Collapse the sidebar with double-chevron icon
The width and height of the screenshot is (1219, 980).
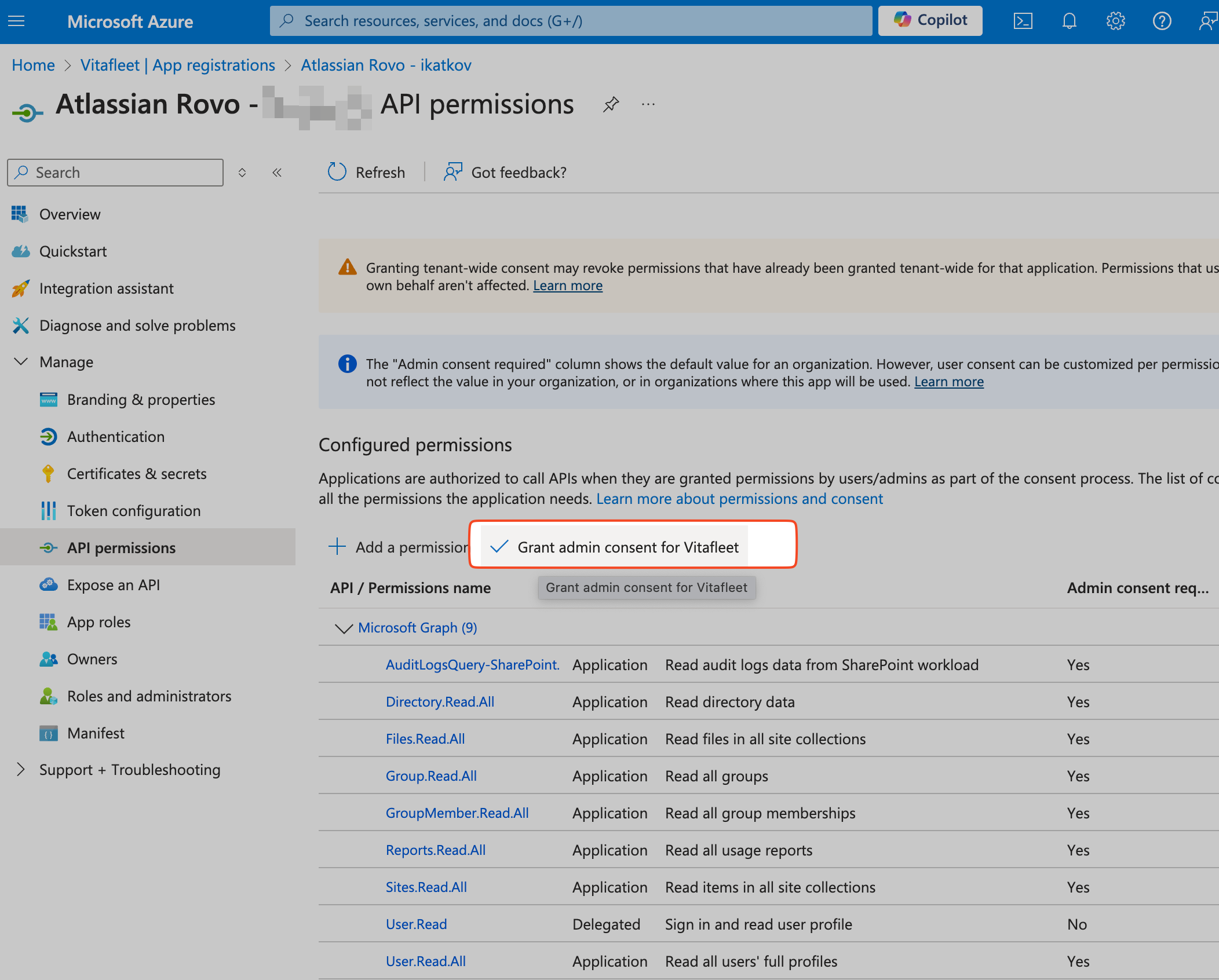277,173
